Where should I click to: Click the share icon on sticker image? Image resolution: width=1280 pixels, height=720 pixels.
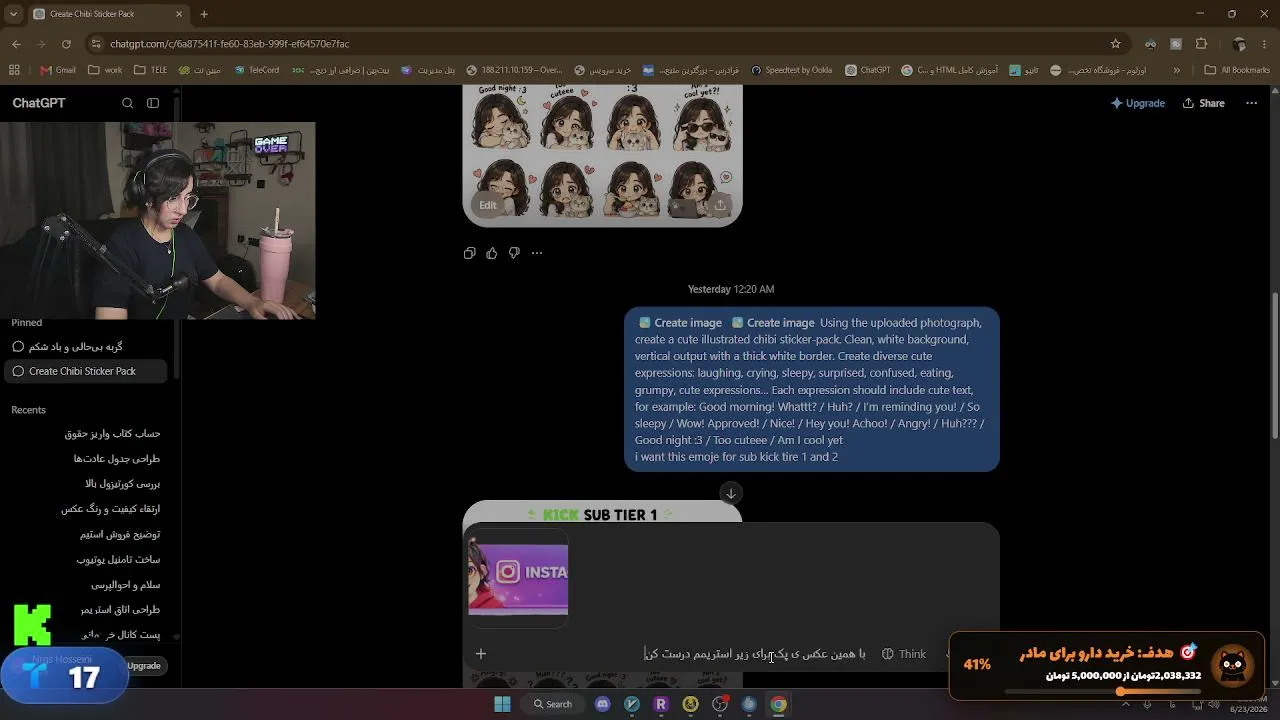pos(719,205)
